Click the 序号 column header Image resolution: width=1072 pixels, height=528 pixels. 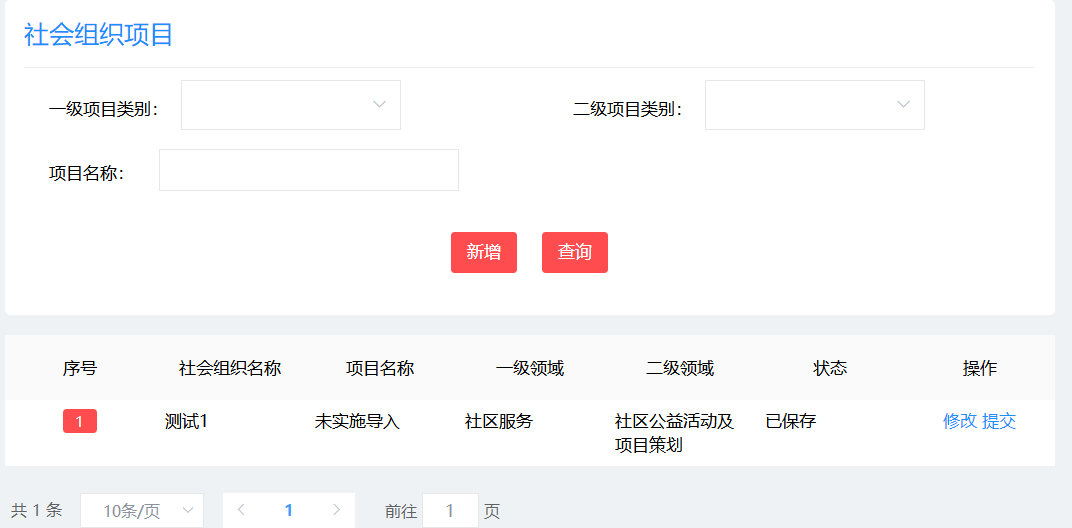(80, 369)
